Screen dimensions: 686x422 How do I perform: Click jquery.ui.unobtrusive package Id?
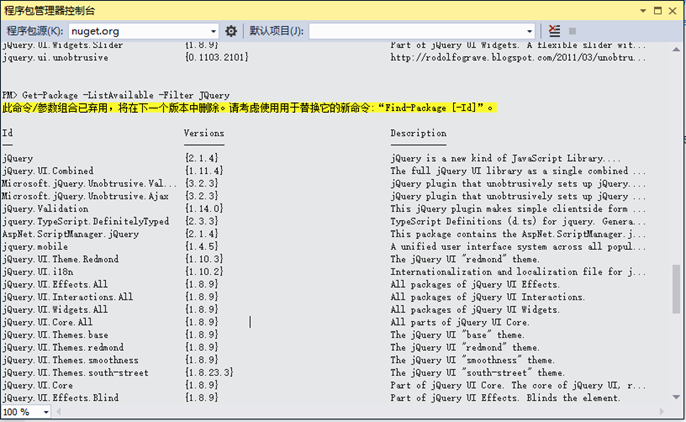click(55, 58)
